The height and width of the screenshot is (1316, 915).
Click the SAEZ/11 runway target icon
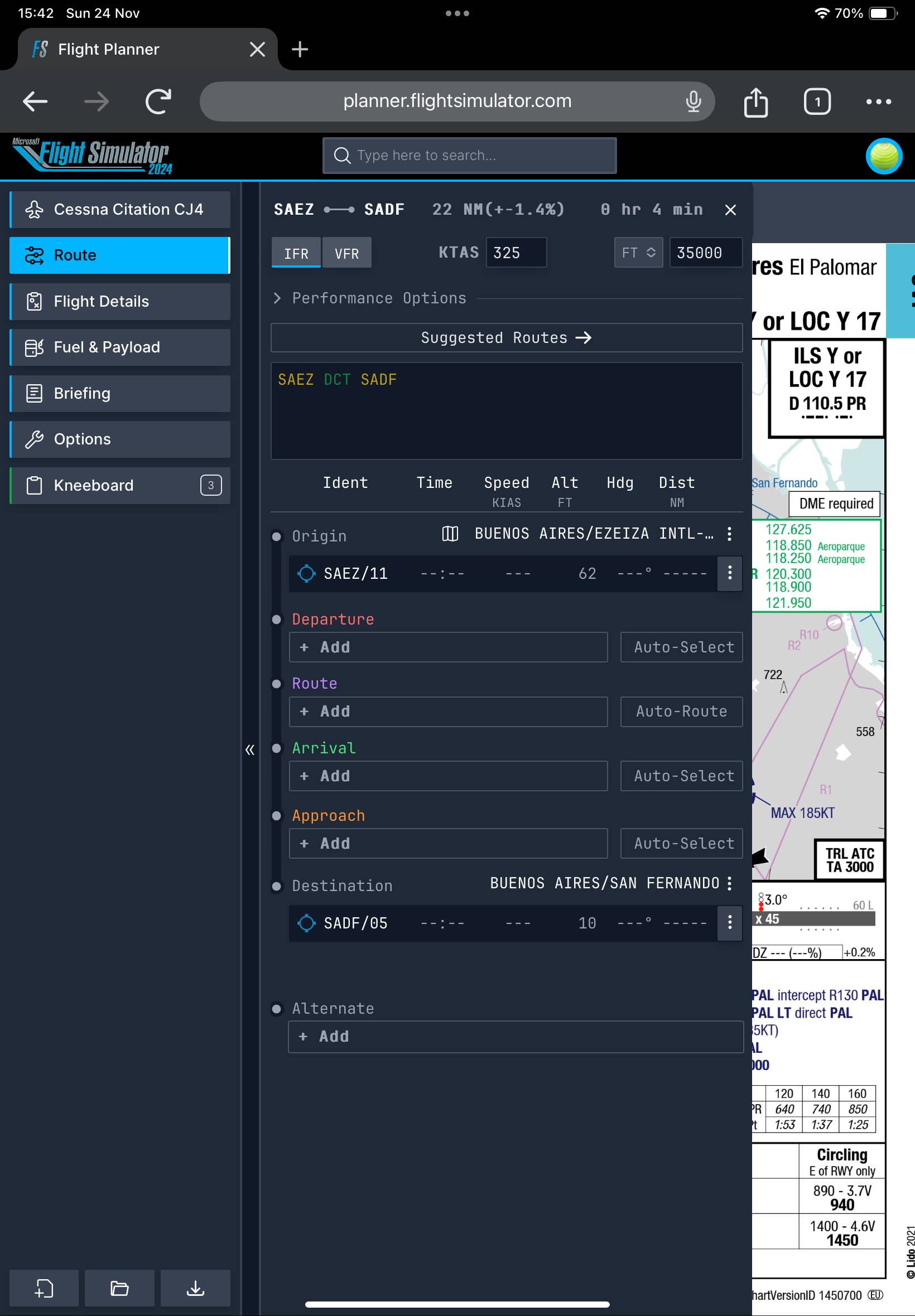306,573
